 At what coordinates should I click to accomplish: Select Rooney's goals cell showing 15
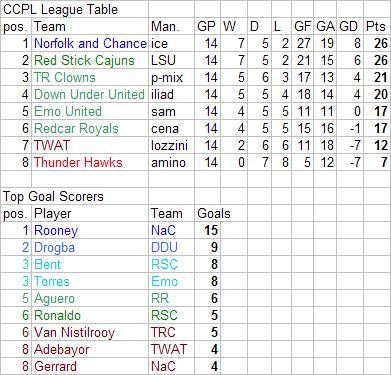click(x=207, y=230)
